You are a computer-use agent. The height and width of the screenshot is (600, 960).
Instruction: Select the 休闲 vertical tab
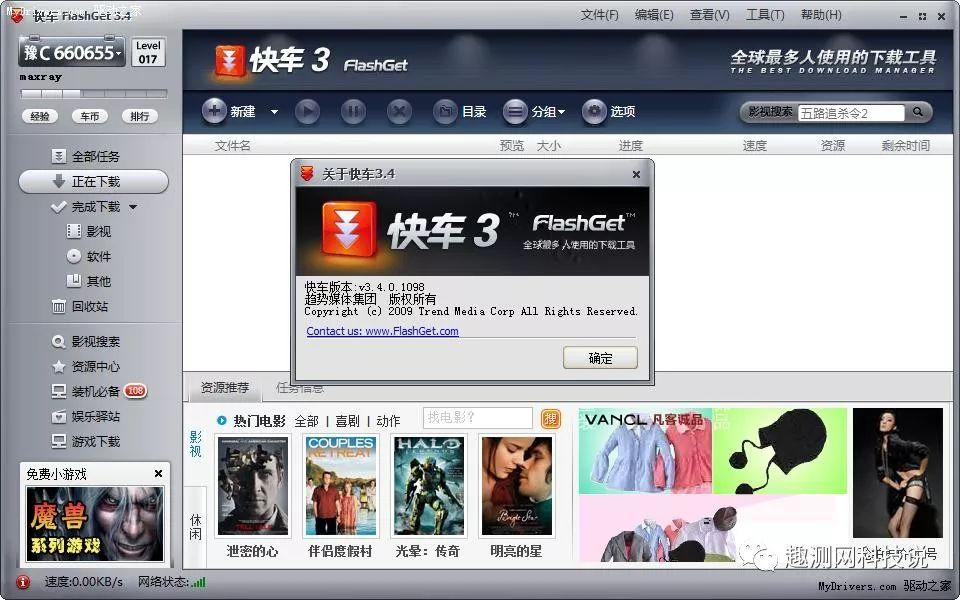tap(195, 527)
